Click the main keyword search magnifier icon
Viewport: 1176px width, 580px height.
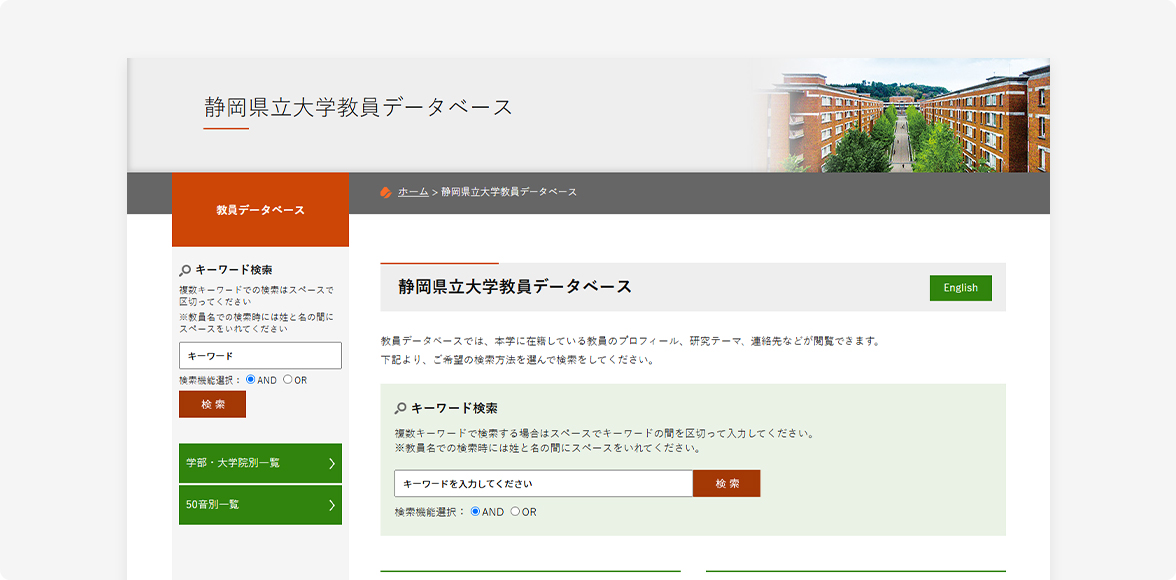pyautogui.click(x=400, y=408)
